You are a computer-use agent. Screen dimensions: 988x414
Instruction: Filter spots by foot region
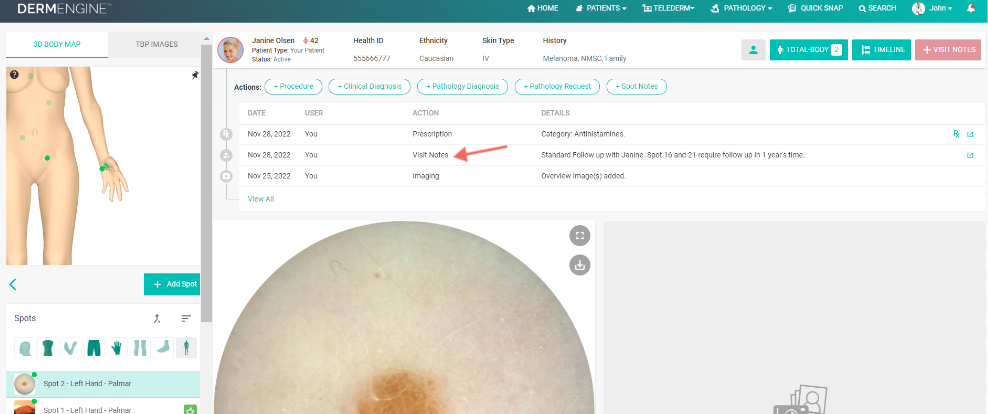162,348
